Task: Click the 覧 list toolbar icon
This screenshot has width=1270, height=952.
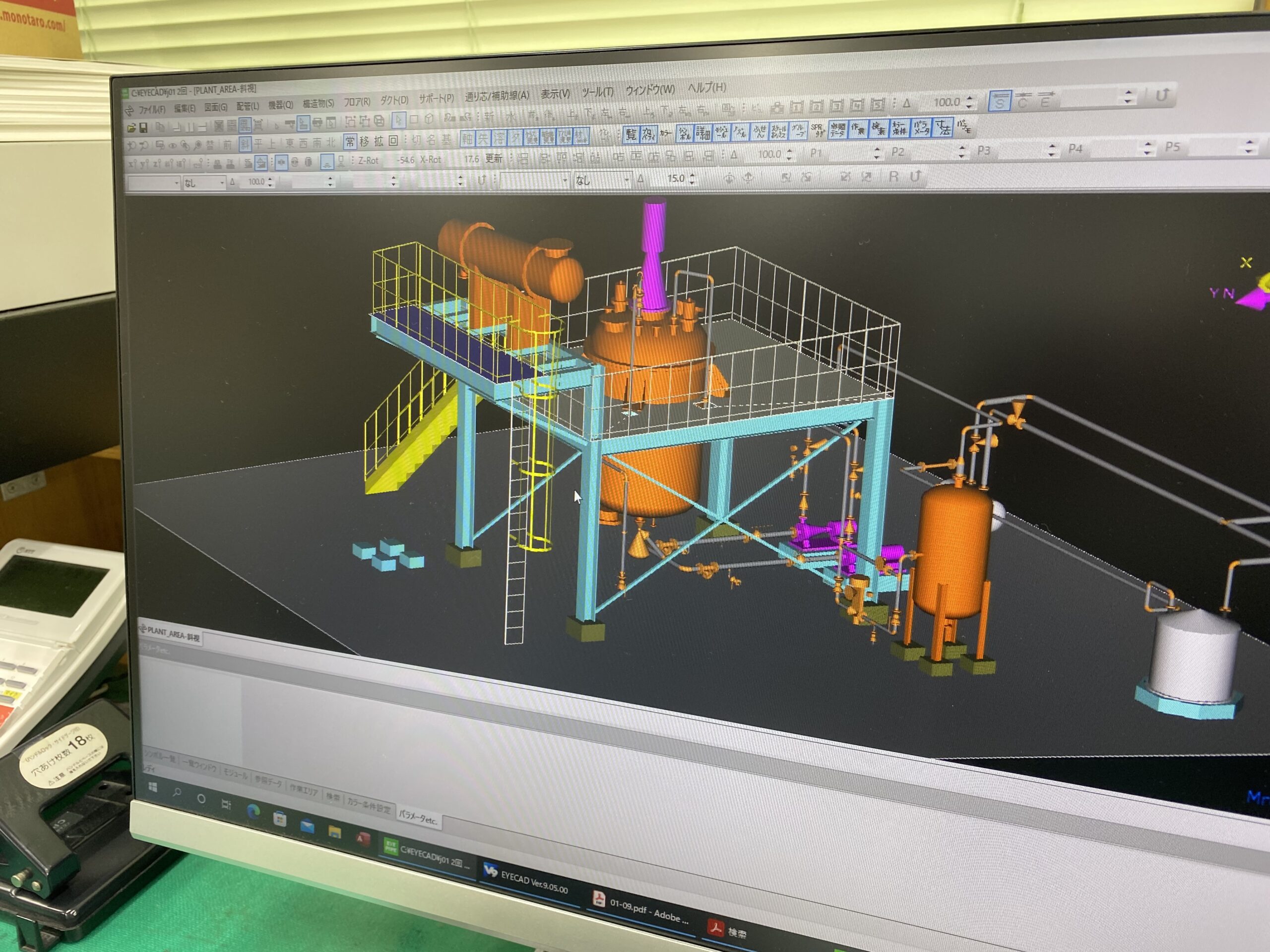Action: pyautogui.click(x=631, y=134)
